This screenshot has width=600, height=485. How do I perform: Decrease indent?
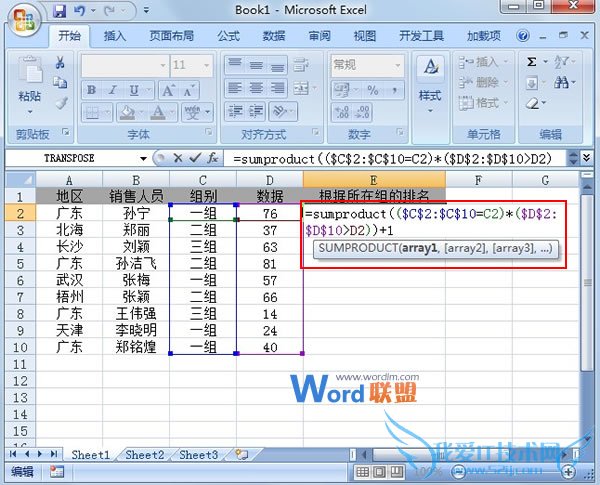[x=235, y=112]
